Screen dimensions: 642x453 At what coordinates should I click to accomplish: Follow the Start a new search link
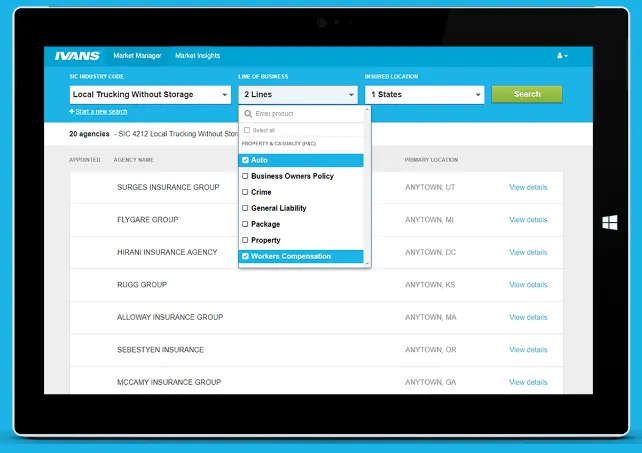tap(102, 111)
